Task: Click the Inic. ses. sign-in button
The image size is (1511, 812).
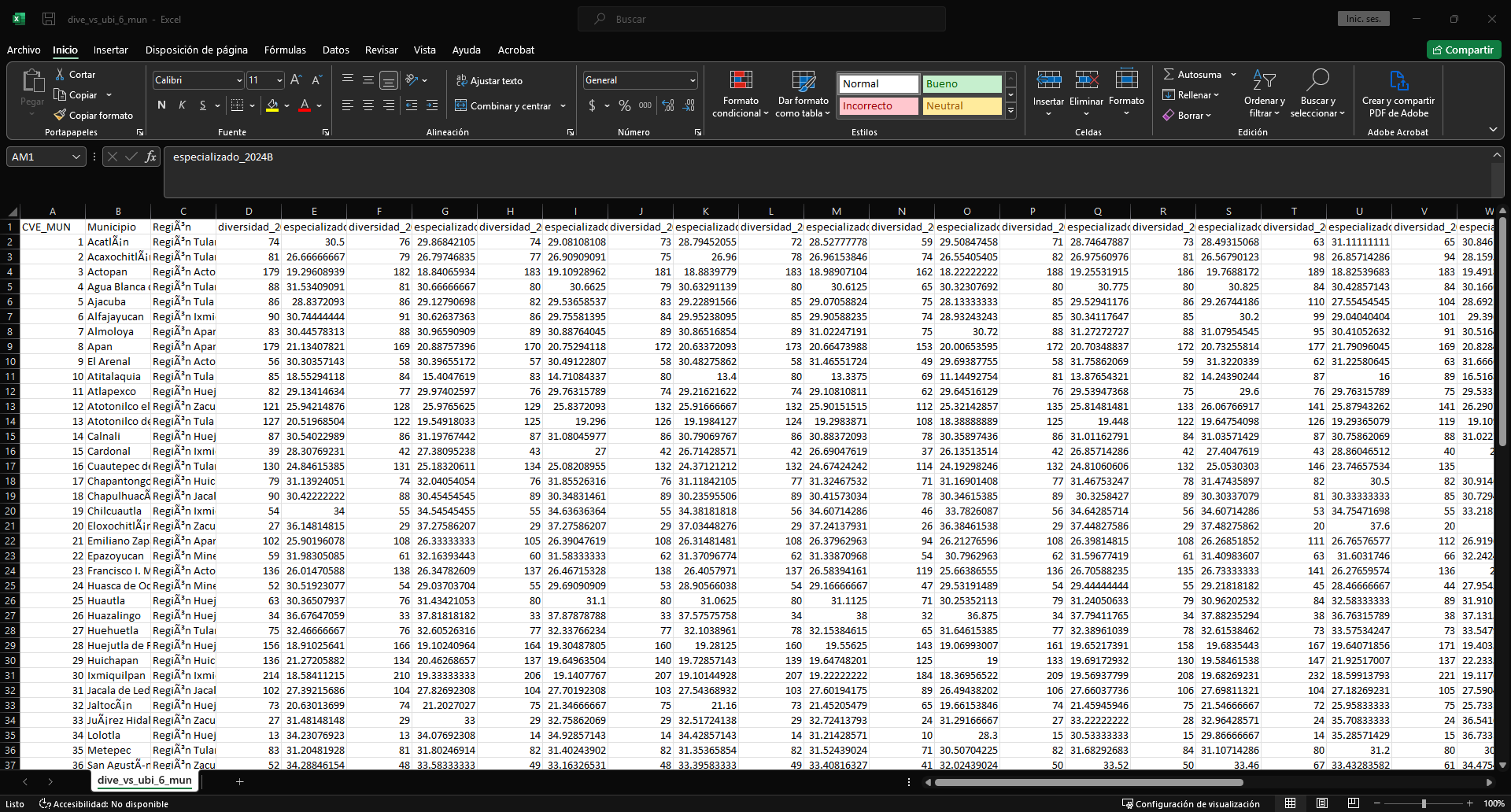Action: tap(1363, 19)
